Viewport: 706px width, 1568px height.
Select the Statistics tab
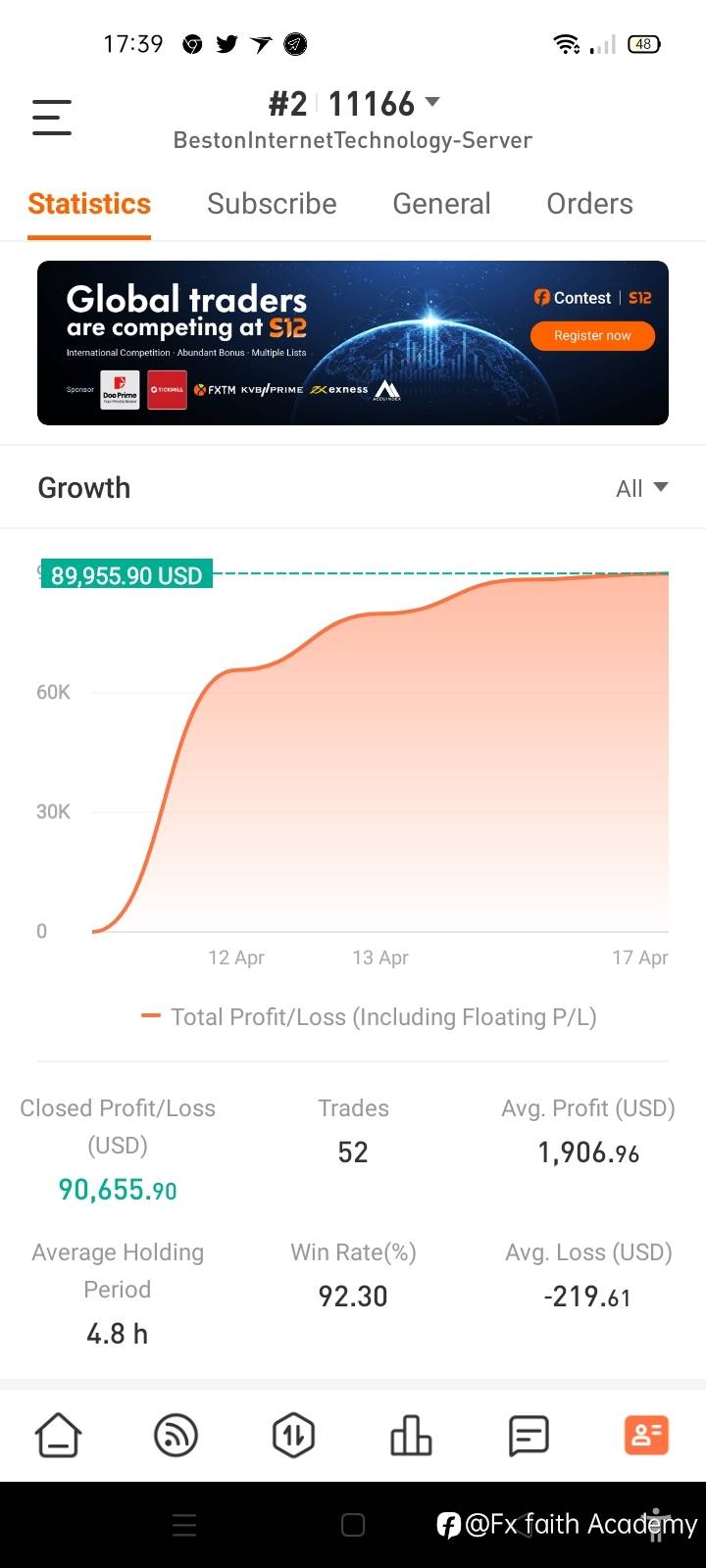click(x=89, y=204)
